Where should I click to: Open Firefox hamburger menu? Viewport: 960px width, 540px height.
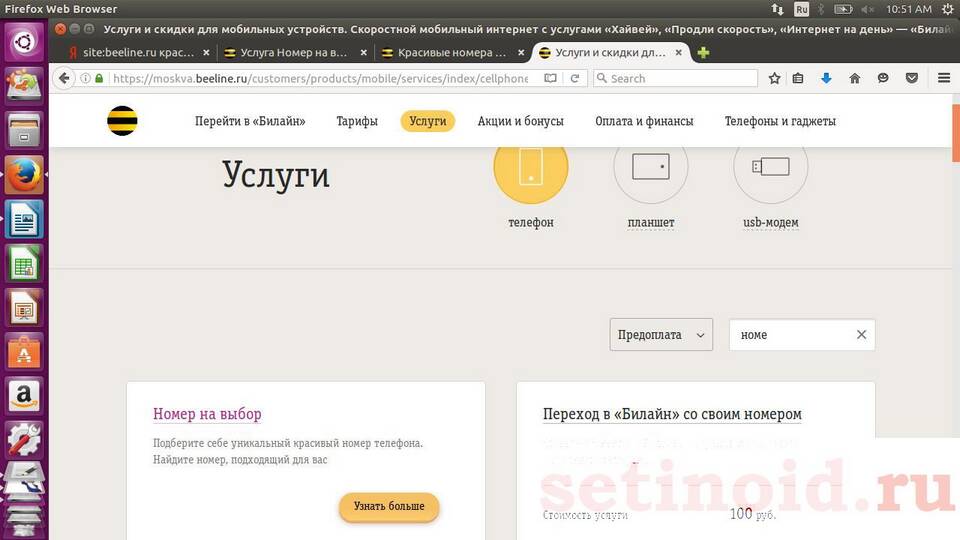[944, 78]
